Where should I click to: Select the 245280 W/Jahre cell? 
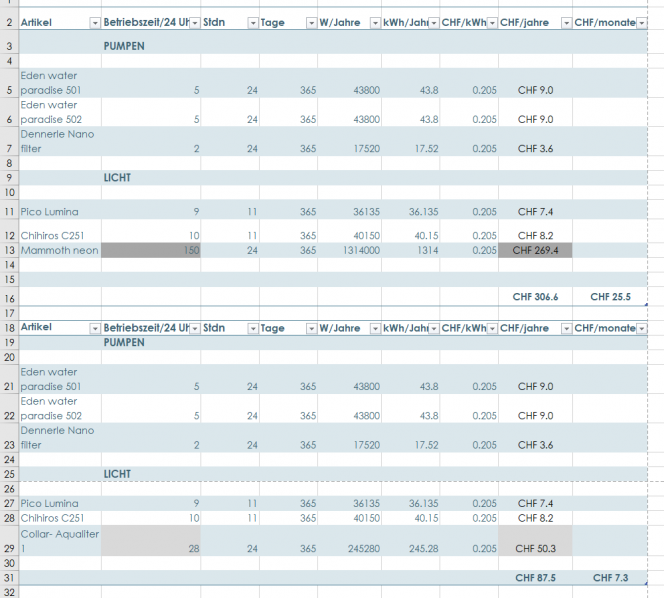pyautogui.click(x=349, y=541)
